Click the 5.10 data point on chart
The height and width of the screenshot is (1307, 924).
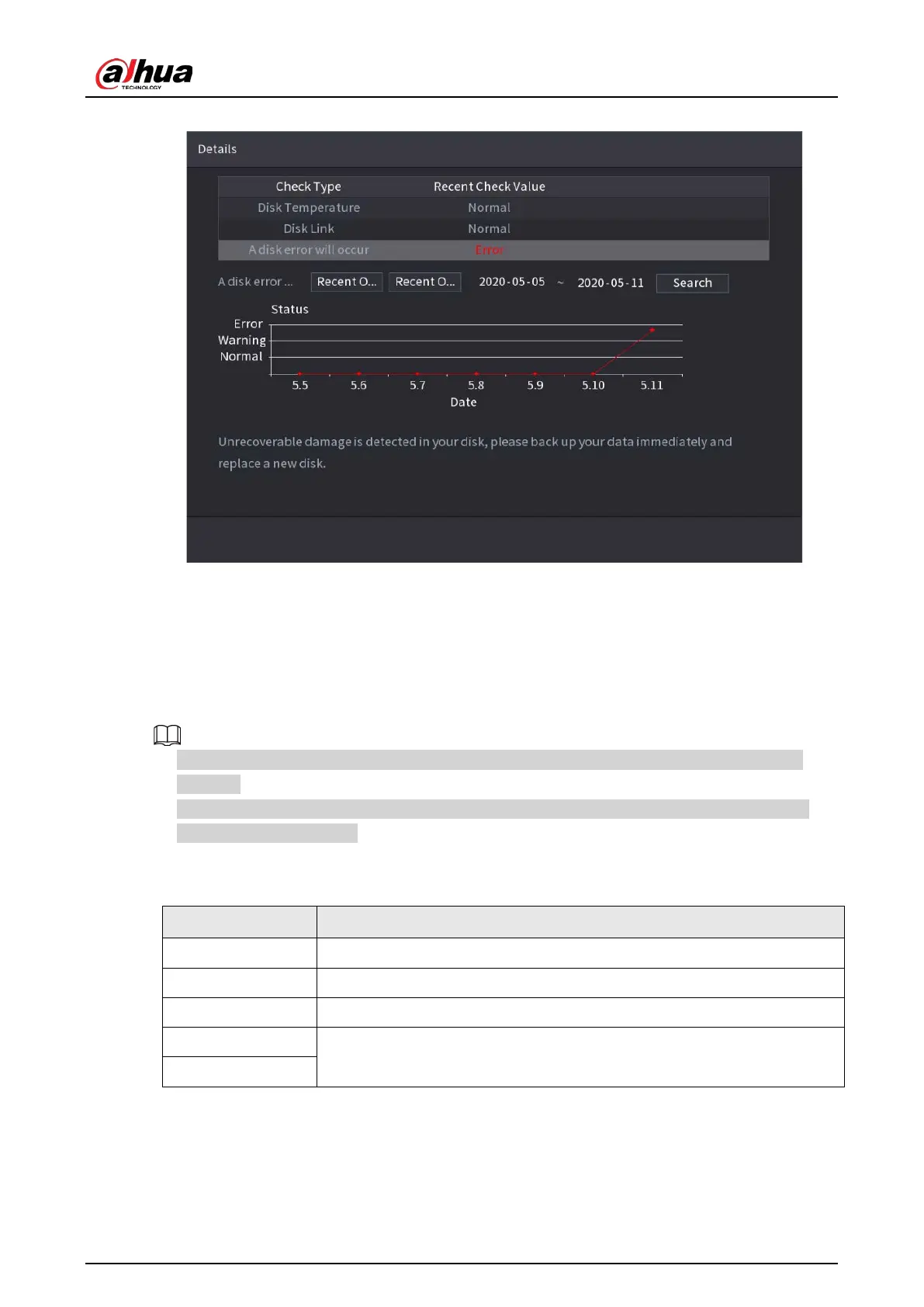pyautogui.click(x=594, y=374)
